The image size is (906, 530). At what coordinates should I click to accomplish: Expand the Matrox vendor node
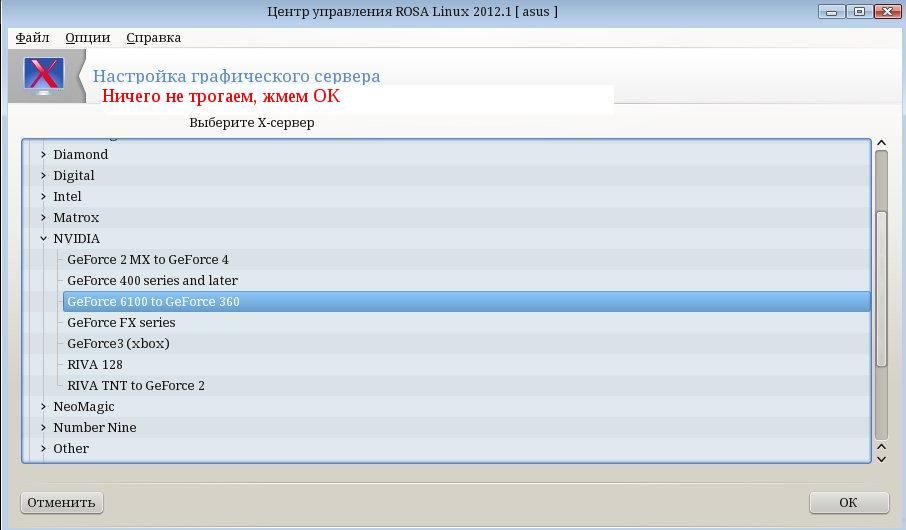43,217
